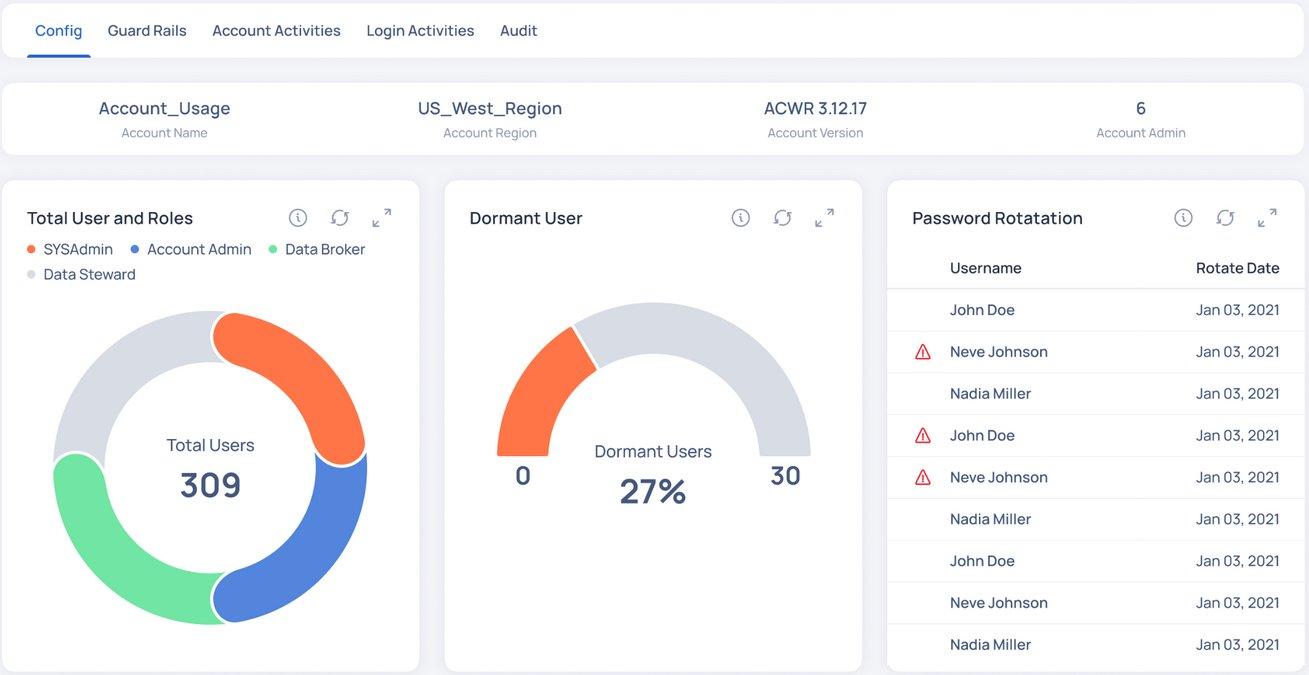Click the Account Admin count 6
Viewport: 1309px width, 675px height.
pos(1141,108)
